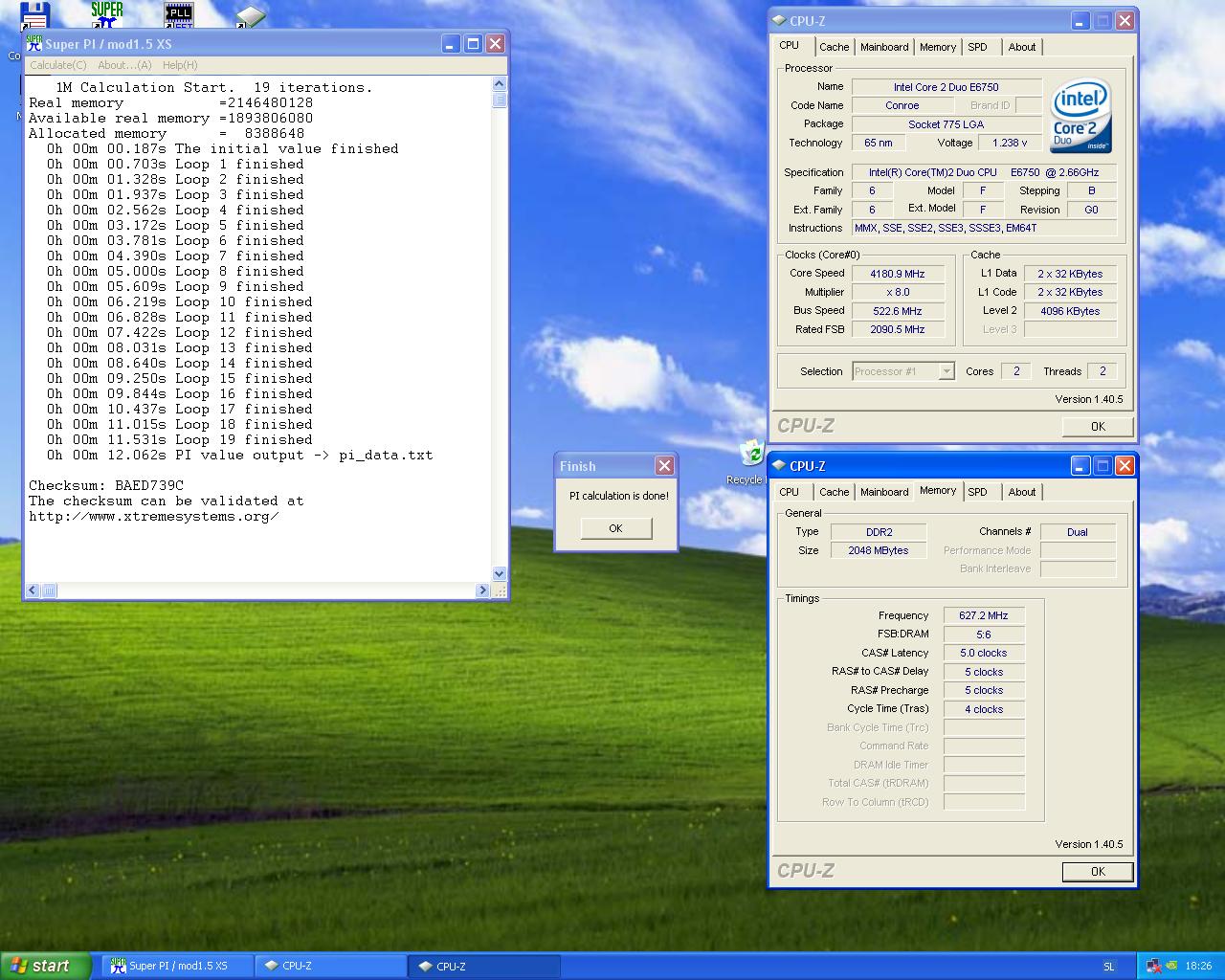Image resolution: width=1225 pixels, height=980 pixels.
Task: Open the Start menu
Action: click(x=46, y=966)
